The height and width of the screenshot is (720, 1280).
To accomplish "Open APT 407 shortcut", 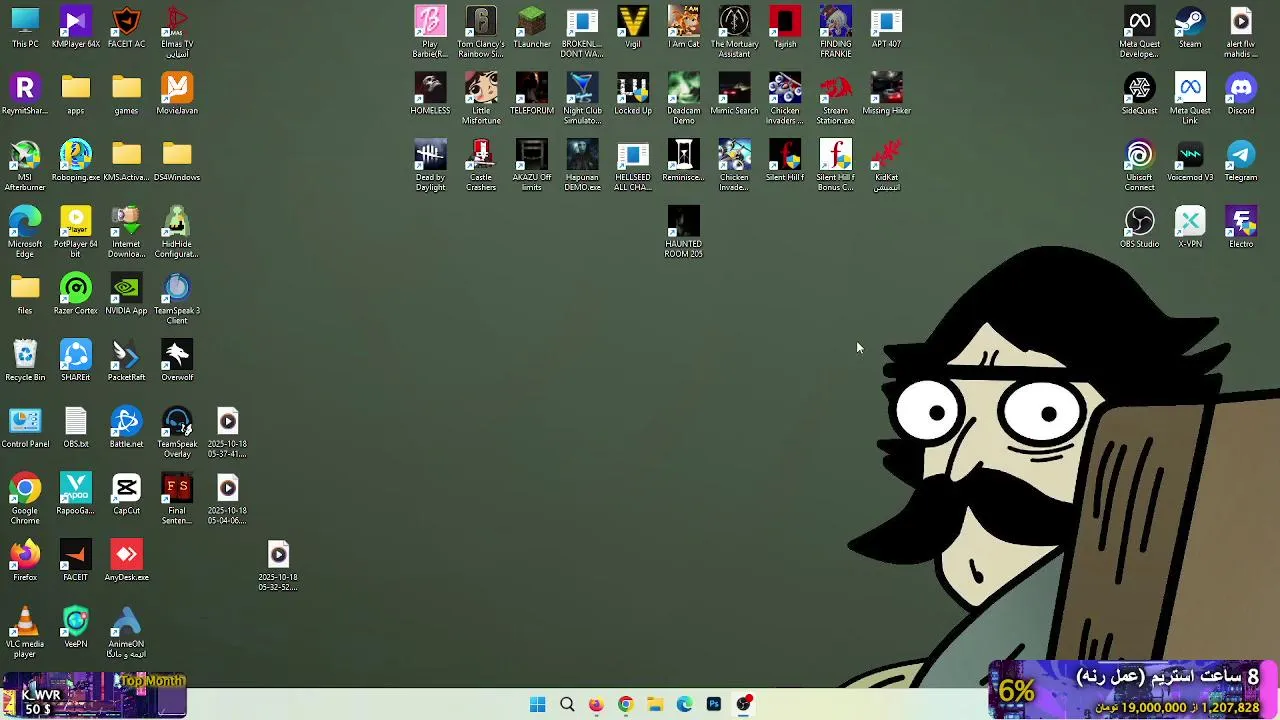I will coord(886,27).
